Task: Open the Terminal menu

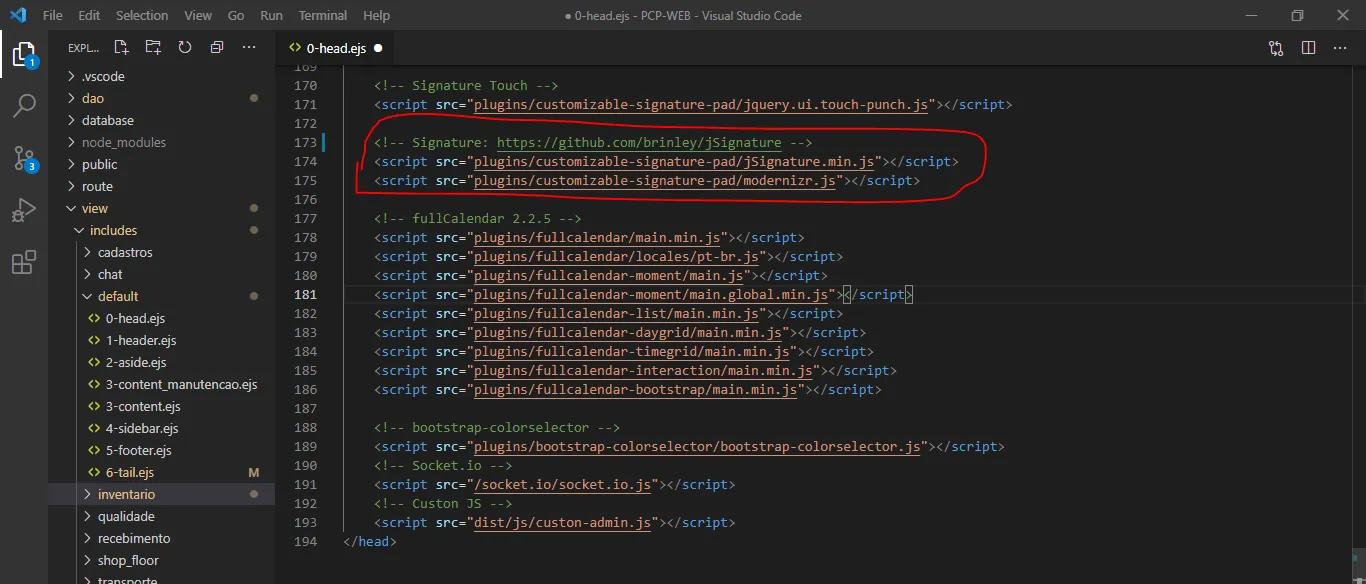Action: coord(323,15)
